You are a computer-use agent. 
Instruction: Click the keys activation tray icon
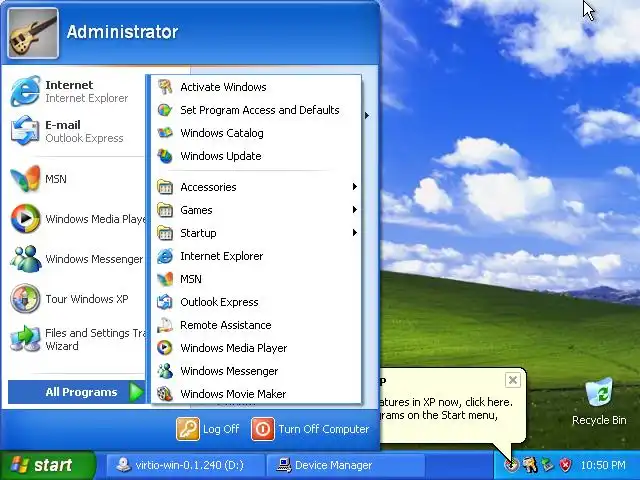click(530, 465)
